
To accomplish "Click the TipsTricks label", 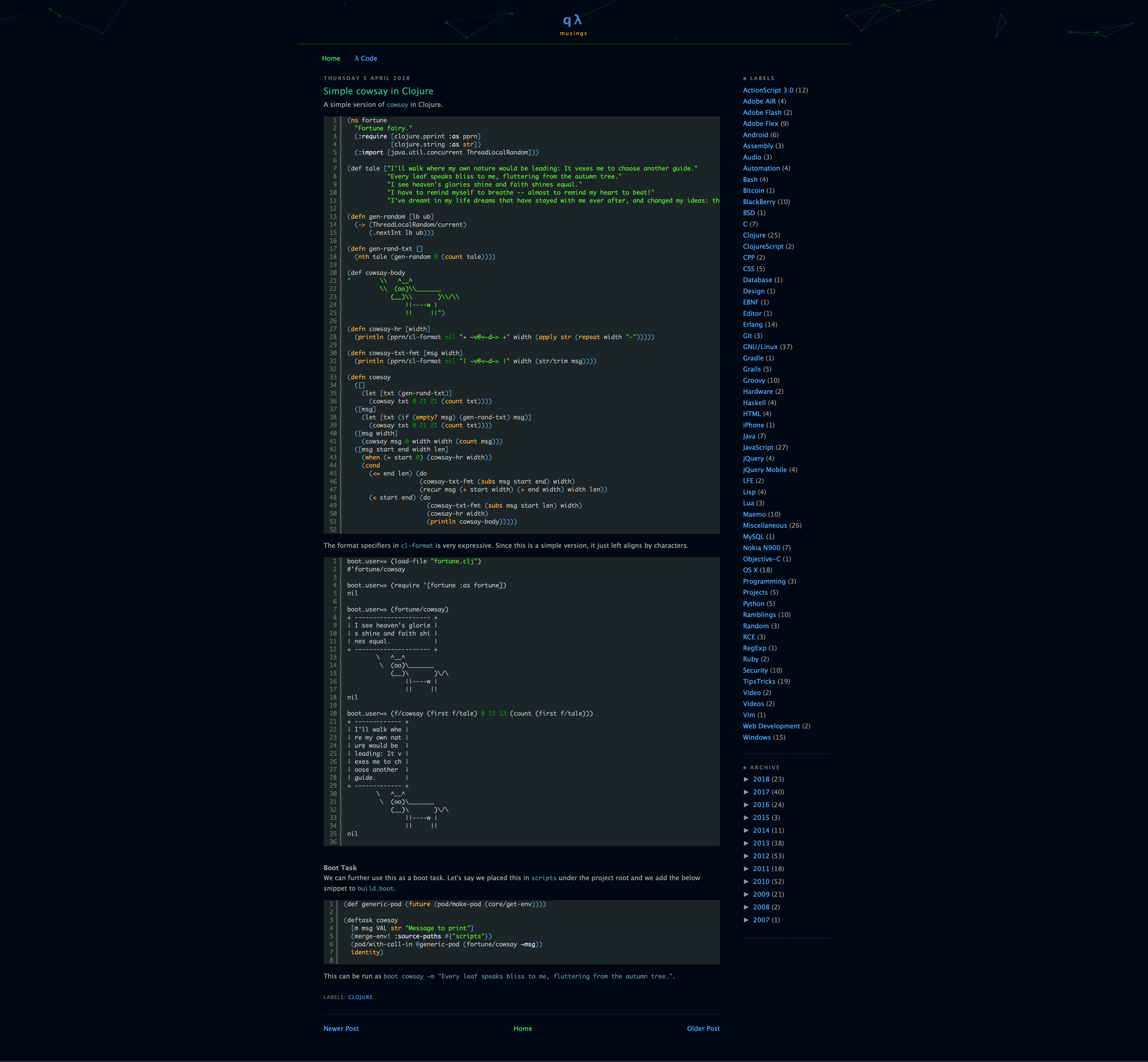I will pos(759,681).
